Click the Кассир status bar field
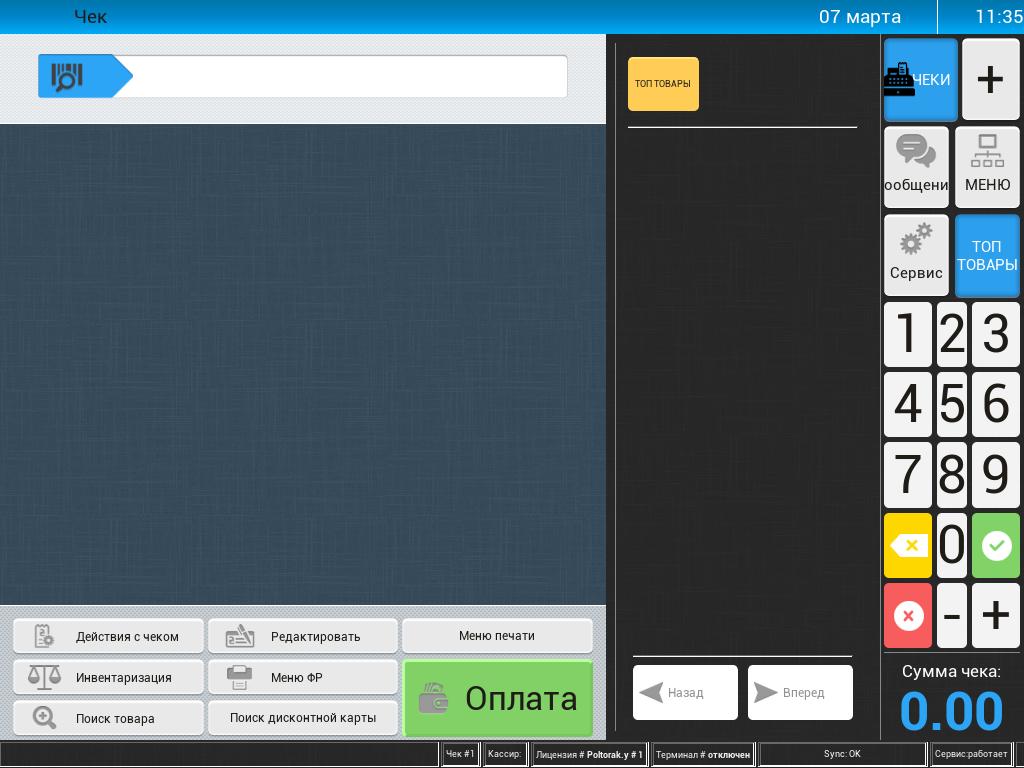The height and width of the screenshot is (768, 1024). coord(505,754)
